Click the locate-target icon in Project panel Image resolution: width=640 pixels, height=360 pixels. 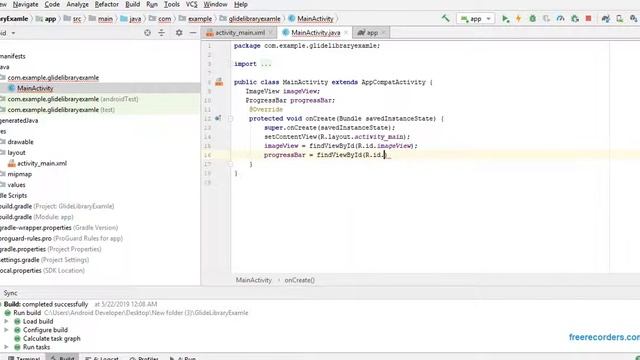[147, 33]
